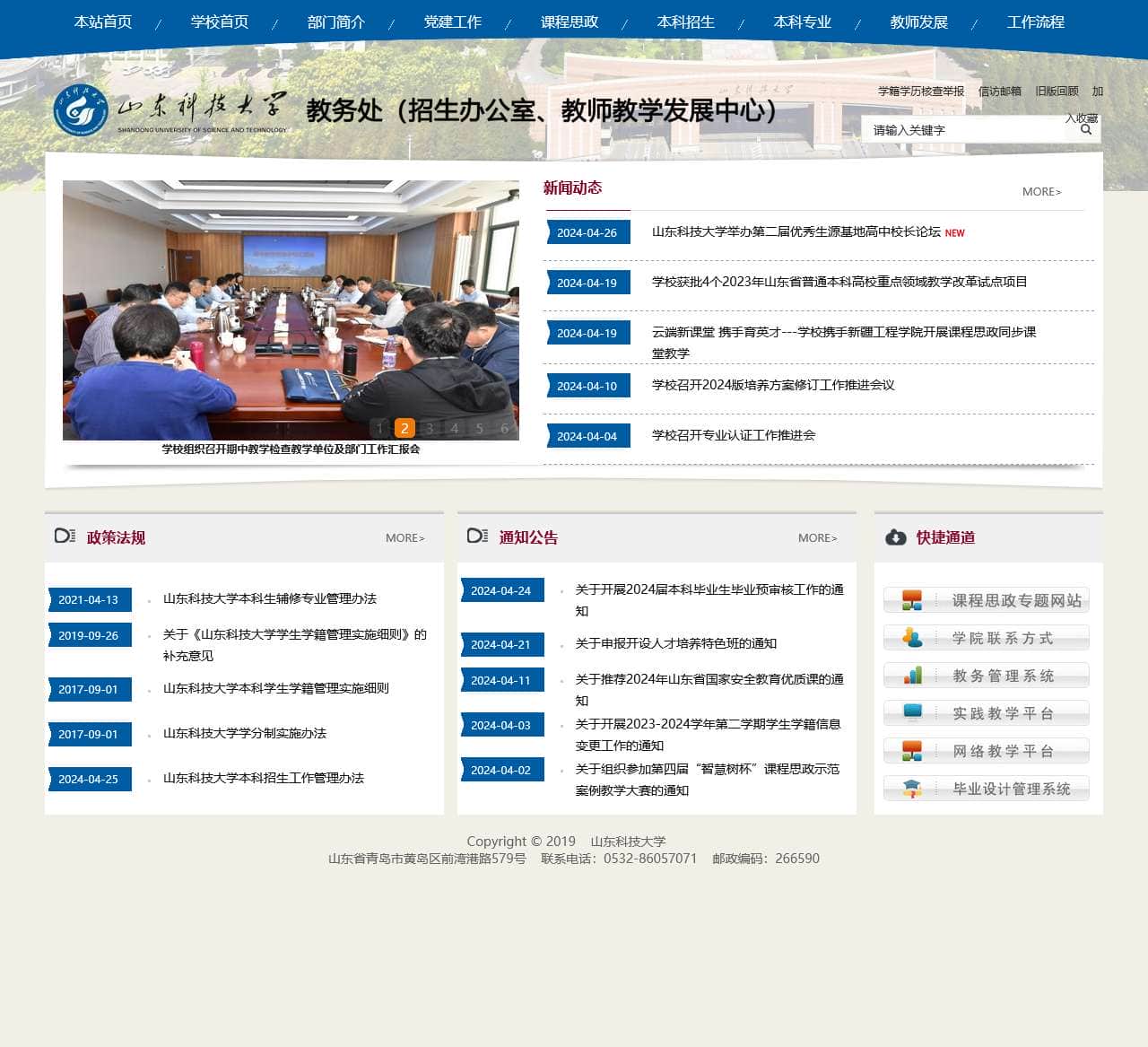
Task: Click the 2024-04-26 news date tag
Action: click(x=587, y=232)
